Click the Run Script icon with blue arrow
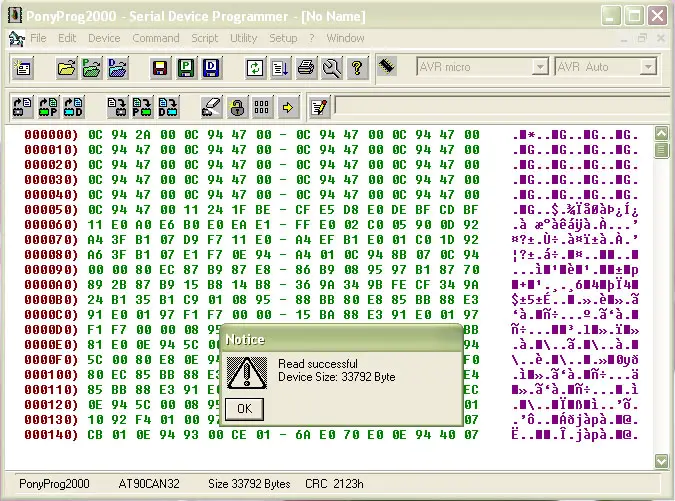Viewport: 675px width, 501px height. click(280, 68)
